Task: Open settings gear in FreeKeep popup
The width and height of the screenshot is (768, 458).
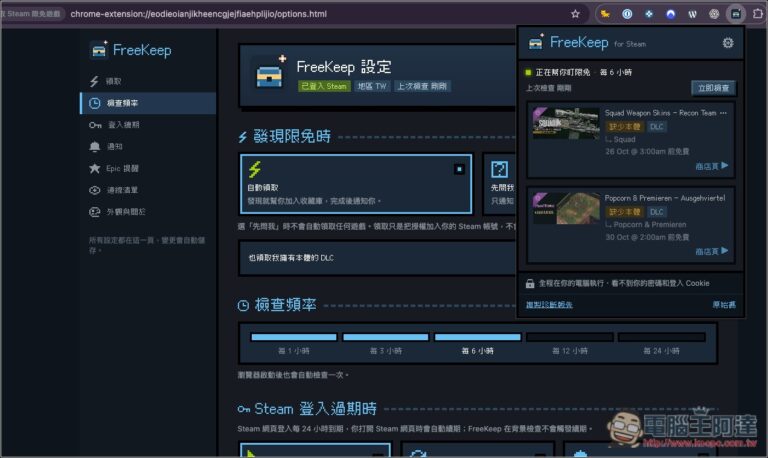Action: pos(728,43)
